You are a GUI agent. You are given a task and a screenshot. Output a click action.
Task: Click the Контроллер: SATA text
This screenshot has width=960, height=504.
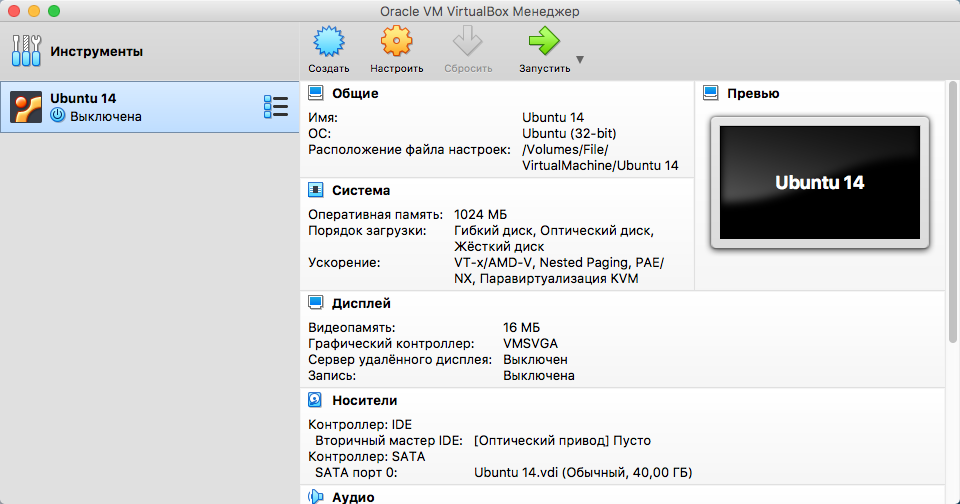[x=366, y=456]
